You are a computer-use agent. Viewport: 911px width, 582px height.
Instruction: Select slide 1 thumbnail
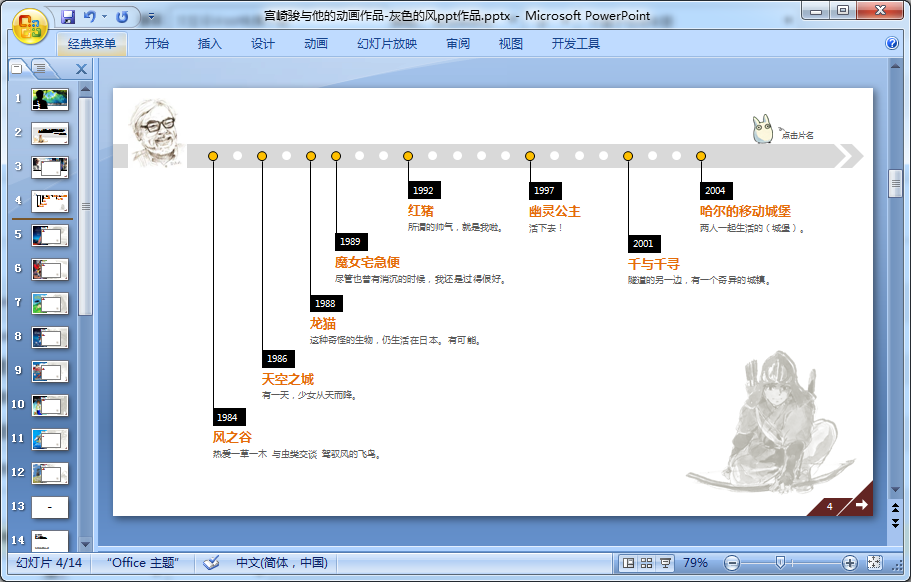click(50, 99)
